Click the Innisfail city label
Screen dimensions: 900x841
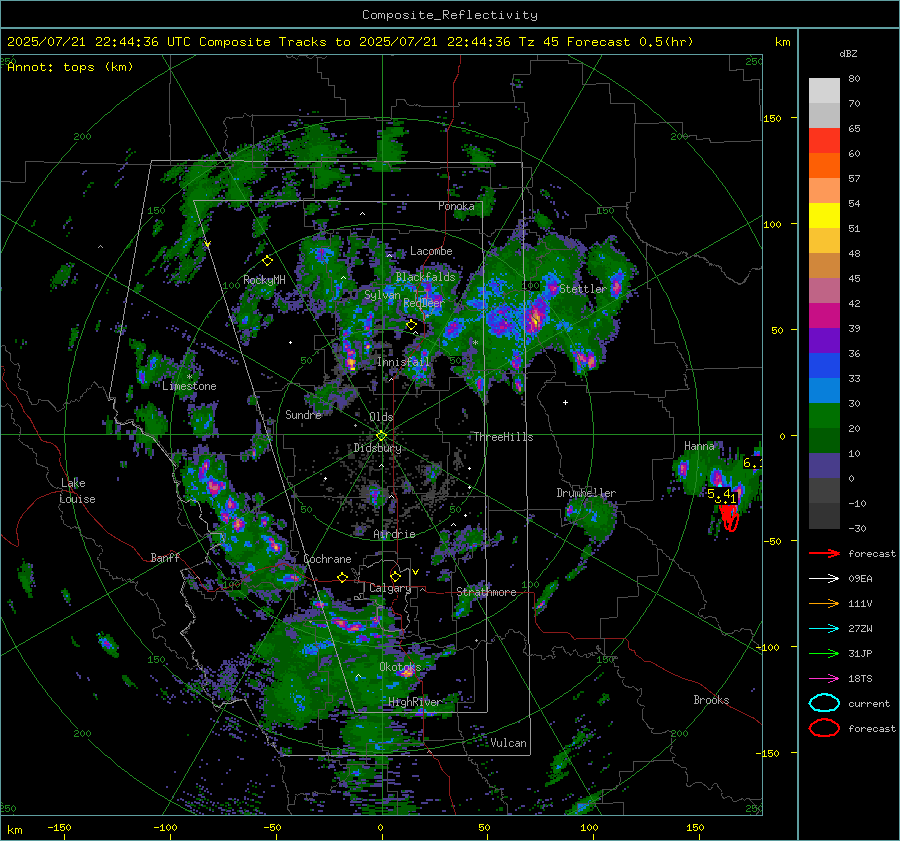403,362
